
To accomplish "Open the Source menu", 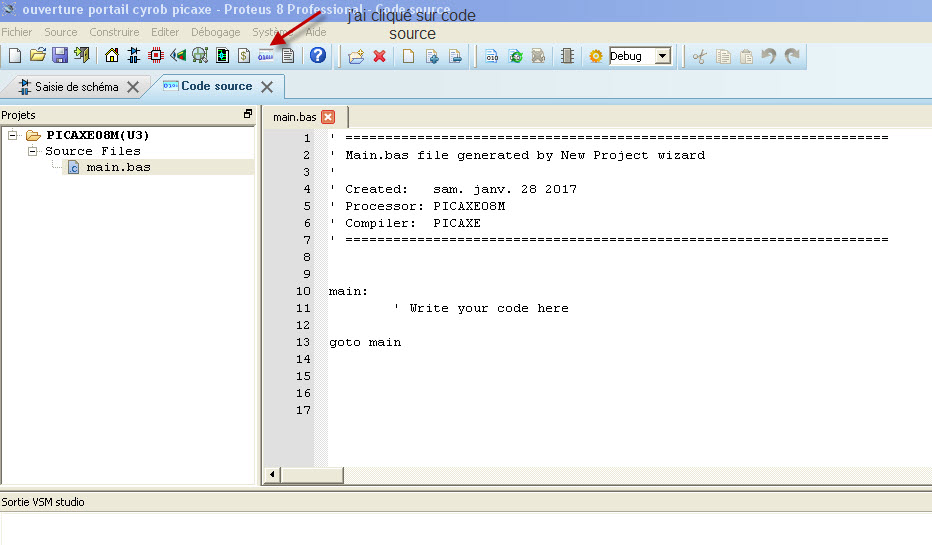I will [61, 32].
